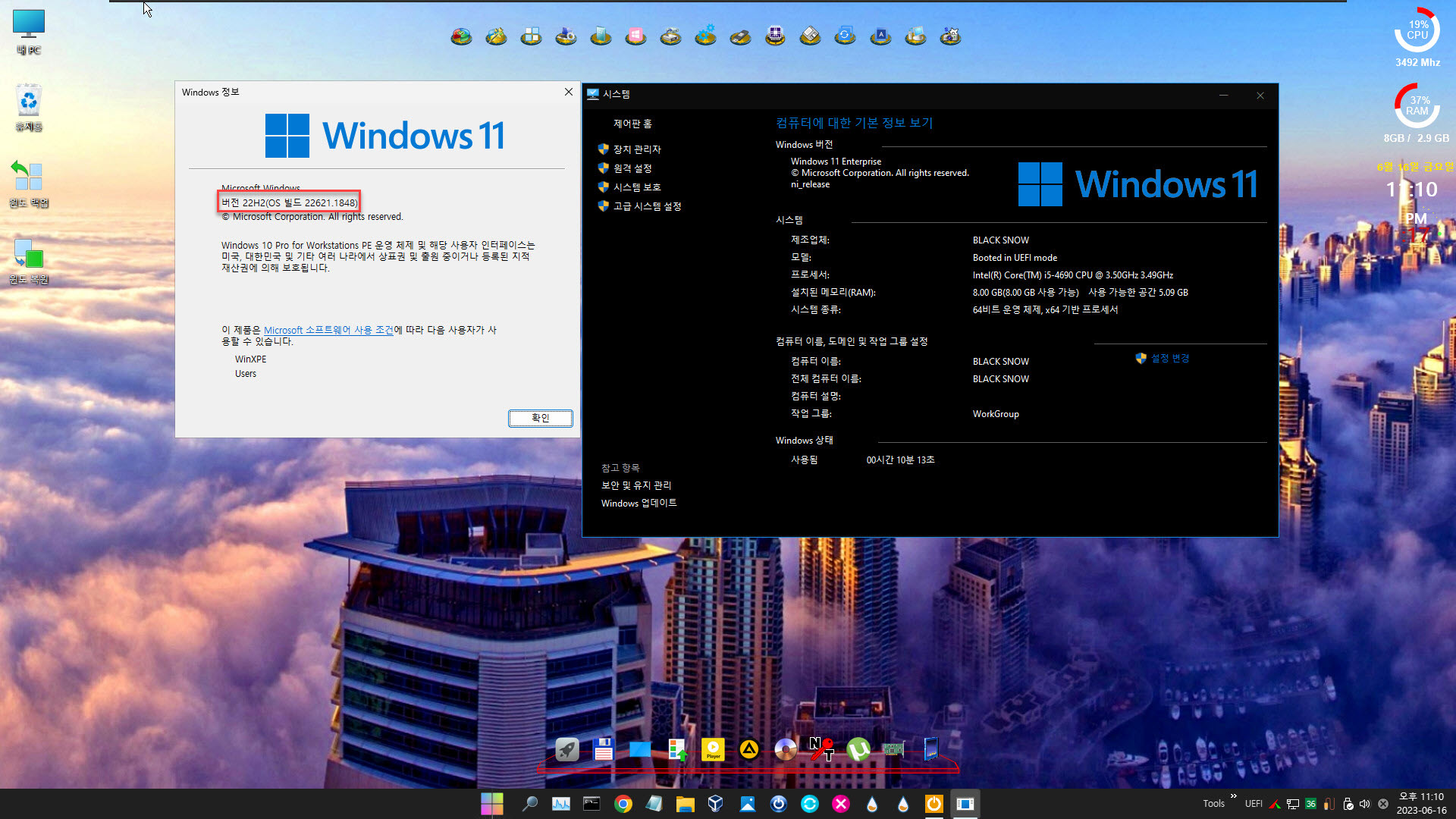The height and width of the screenshot is (819, 1456).
Task: Open 시스템 보호 in 시스템 window
Action: pyautogui.click(x=637, y=187)
